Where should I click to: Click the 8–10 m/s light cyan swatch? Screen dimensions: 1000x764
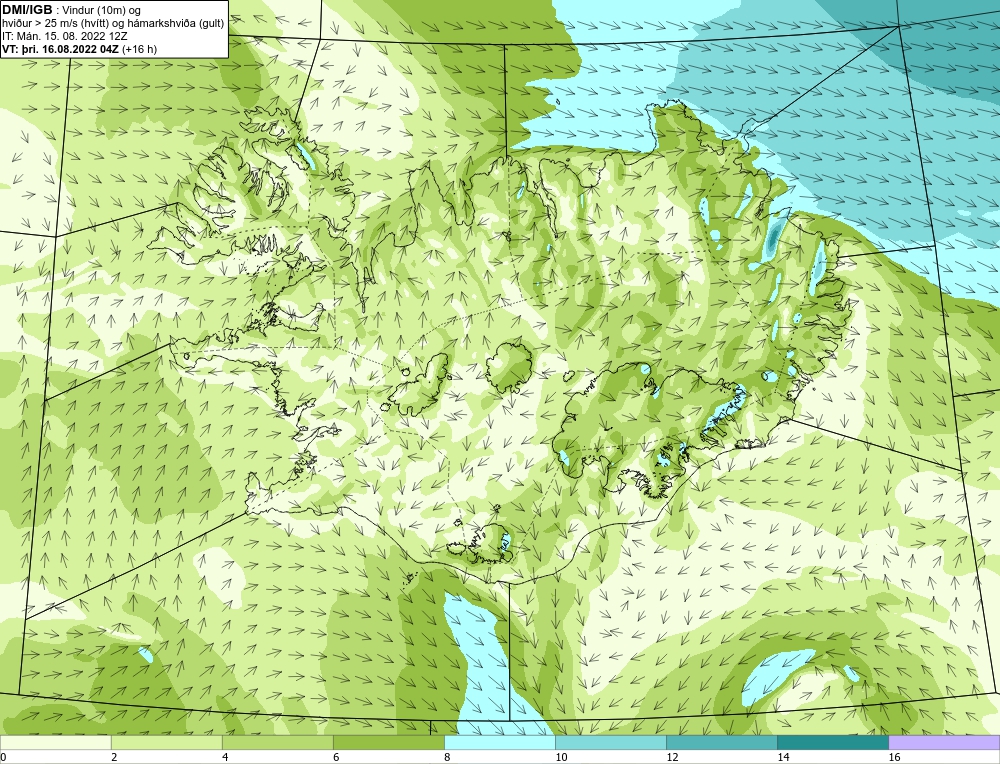coord(500,742)
